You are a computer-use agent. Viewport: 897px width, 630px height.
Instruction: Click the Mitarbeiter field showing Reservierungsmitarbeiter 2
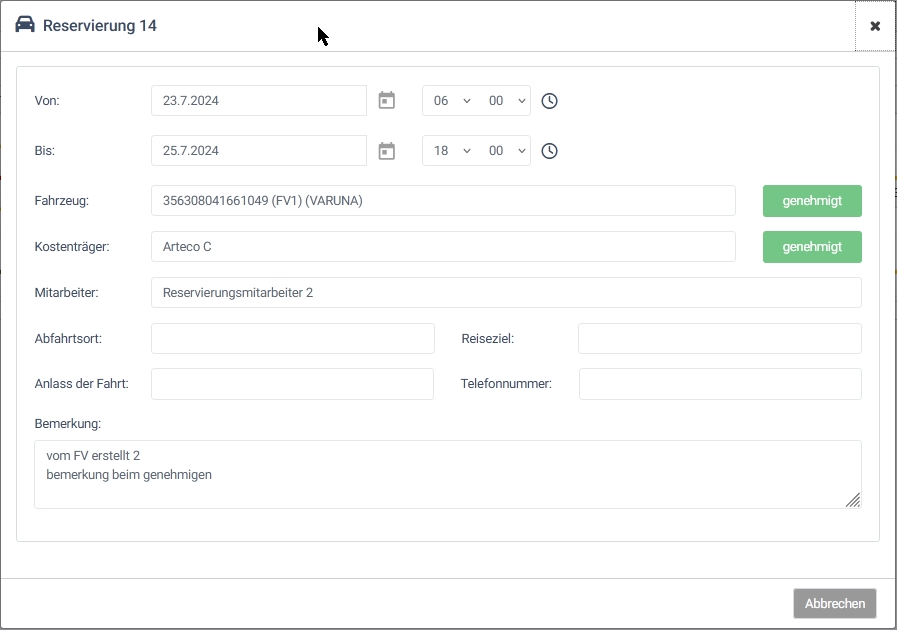tap(505, 292)
